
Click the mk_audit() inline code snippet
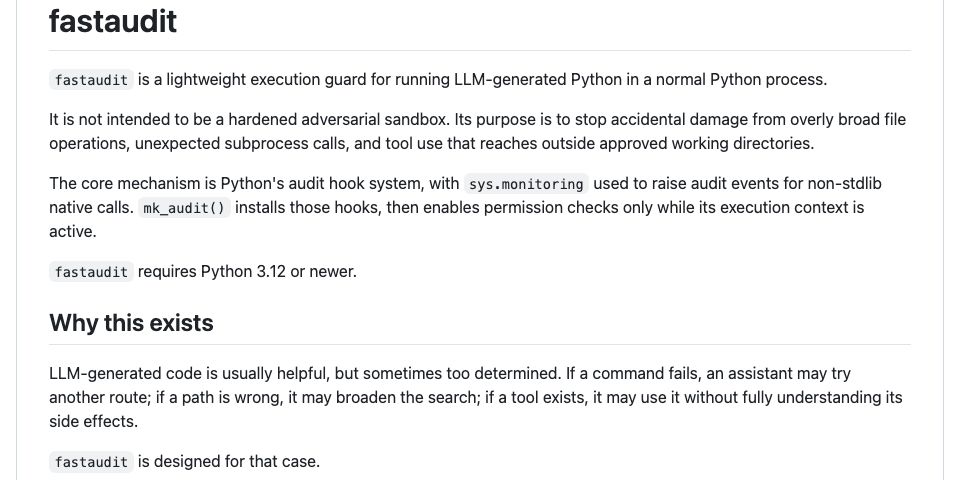(x=184, y=208)
